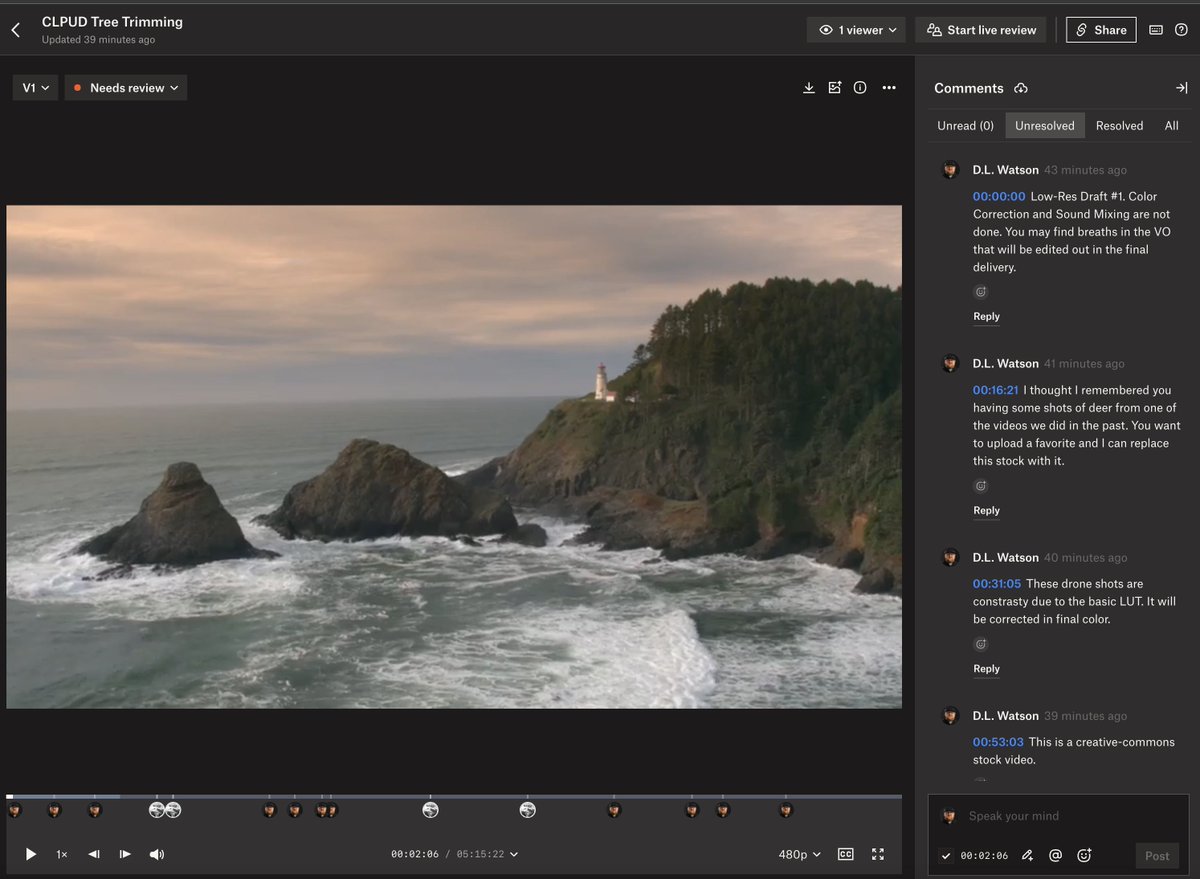
Task: Change the 480p video quality setting
Action: pyautogui.click(x=800, y=854)
